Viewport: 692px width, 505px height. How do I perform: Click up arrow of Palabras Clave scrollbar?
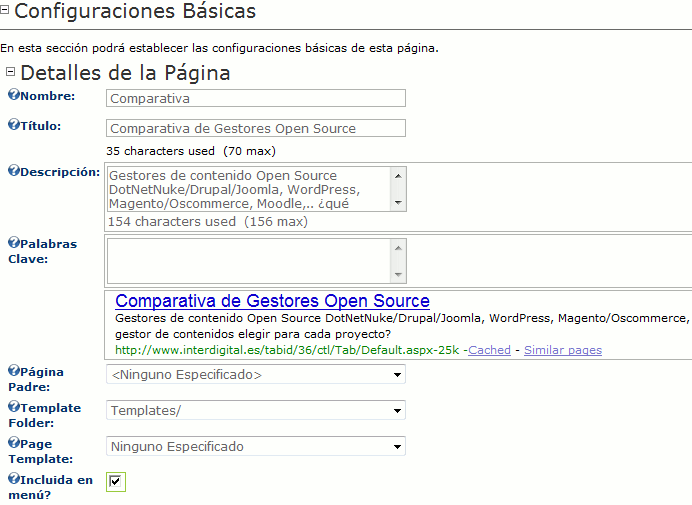[x=399, y=248]
